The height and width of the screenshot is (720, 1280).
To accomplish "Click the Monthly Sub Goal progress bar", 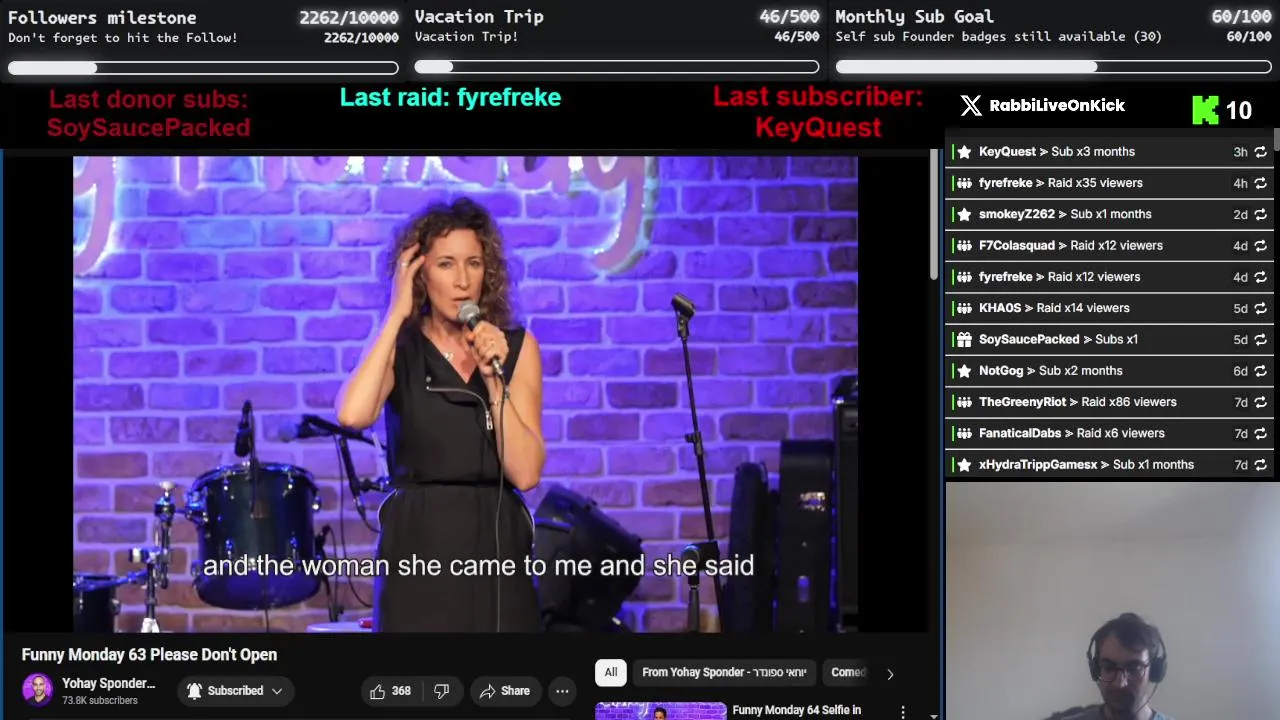I will 1053,67.
